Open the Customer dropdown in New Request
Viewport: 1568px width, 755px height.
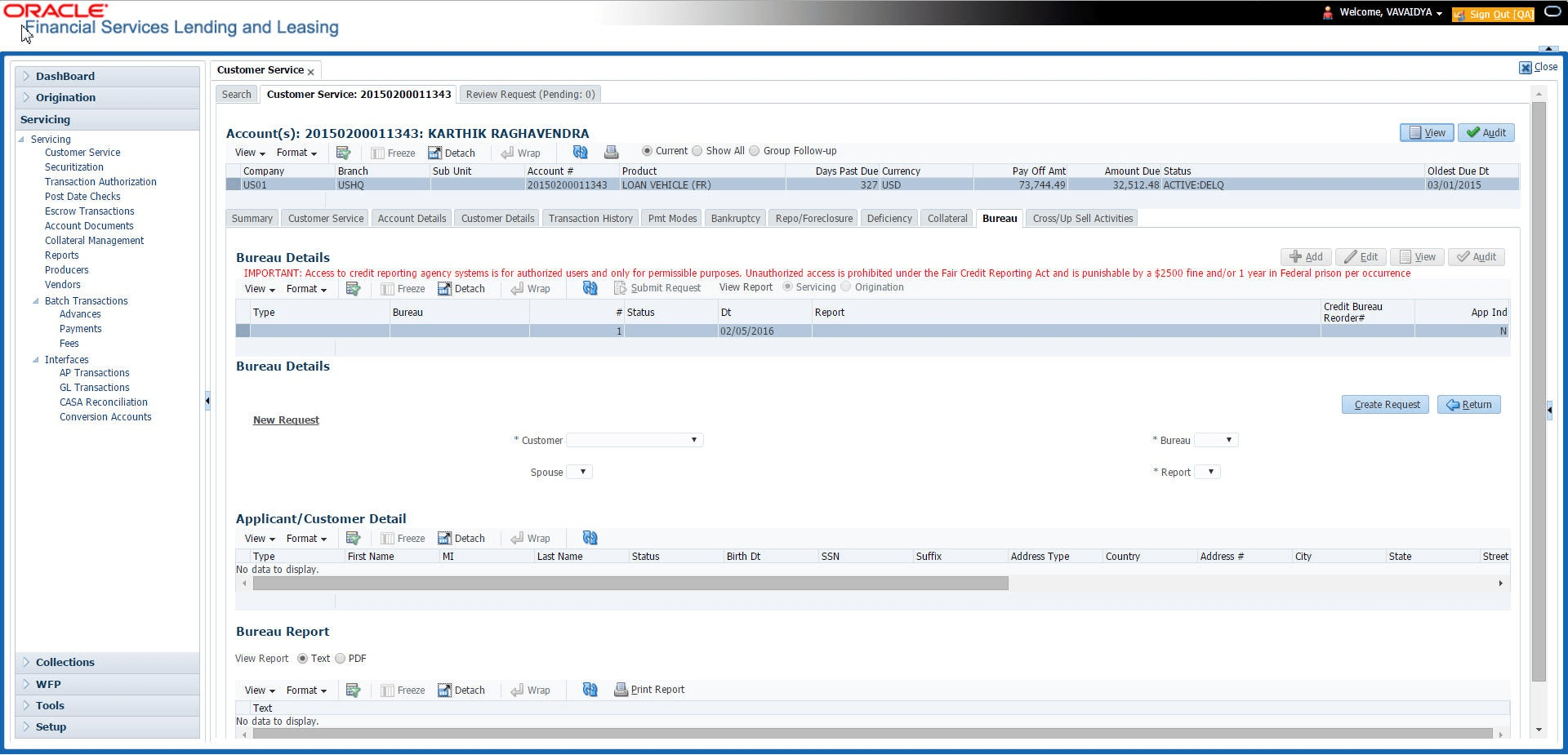point(635,440)
